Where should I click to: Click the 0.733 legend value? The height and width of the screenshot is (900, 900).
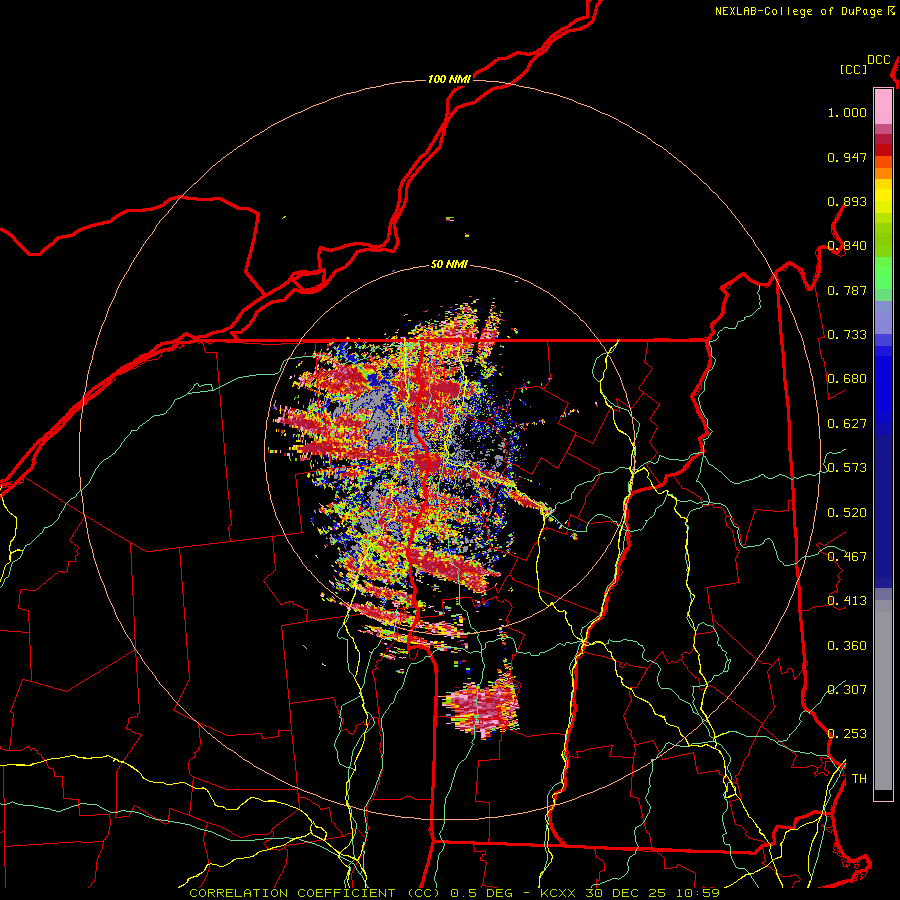(847, 335)
